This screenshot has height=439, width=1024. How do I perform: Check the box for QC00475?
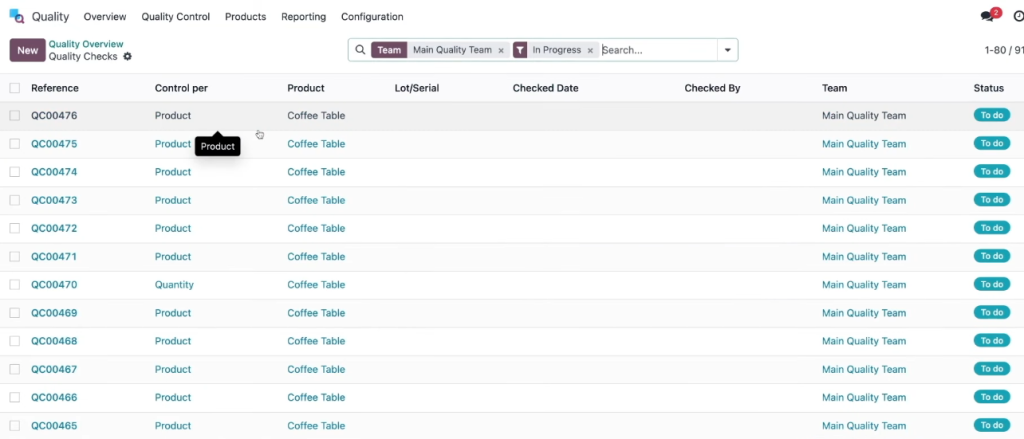14,144
